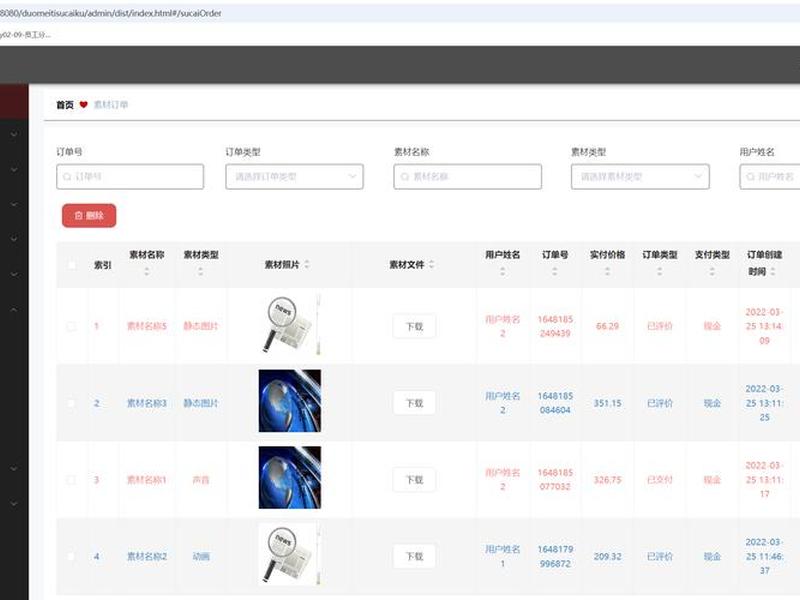The image size is (800, 600).
Task: Click price value 209.32
Action: [607, 556]
